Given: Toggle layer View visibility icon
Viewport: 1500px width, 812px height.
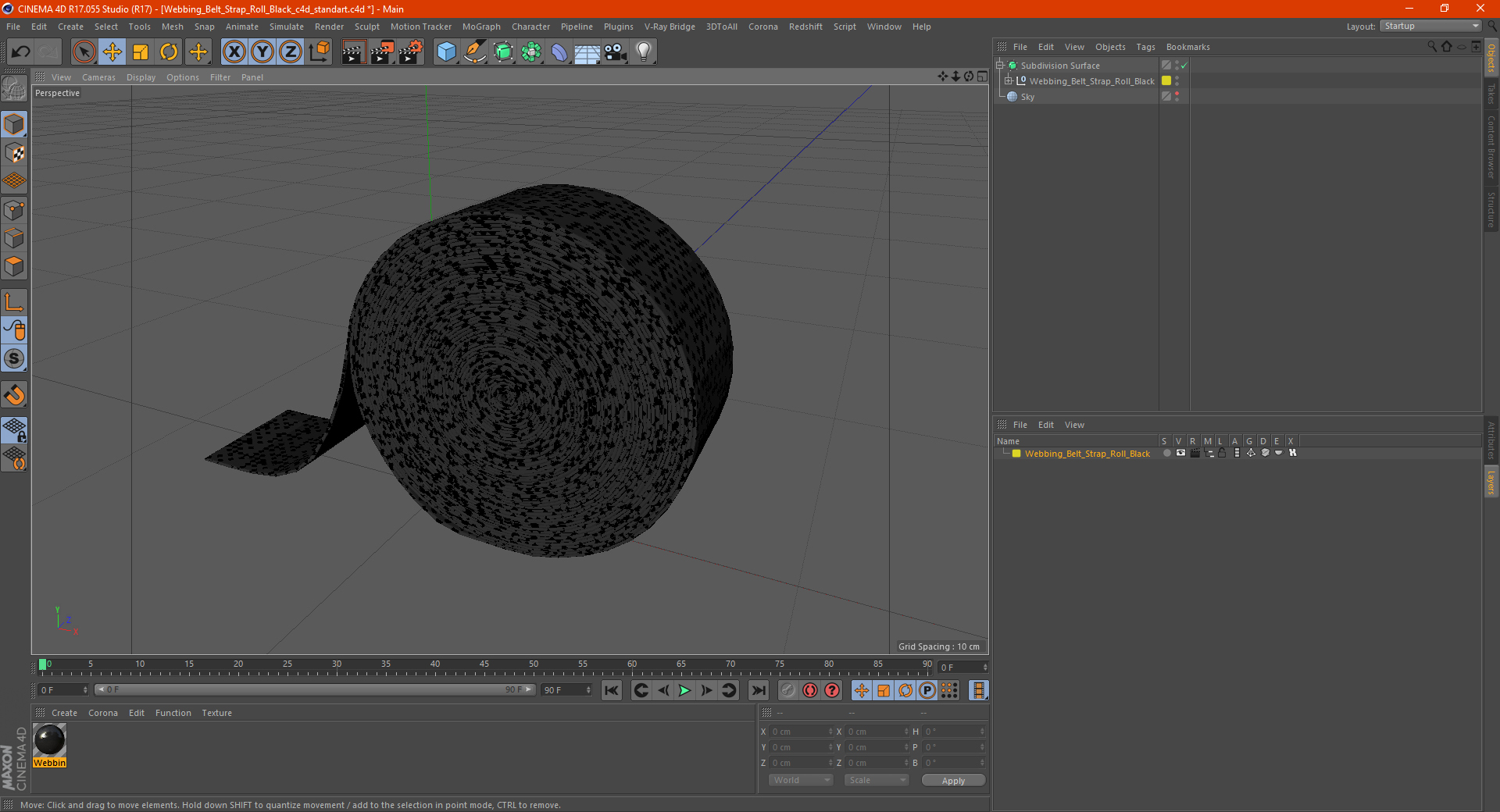Looking at the screenshot, I should point(1180,454).
